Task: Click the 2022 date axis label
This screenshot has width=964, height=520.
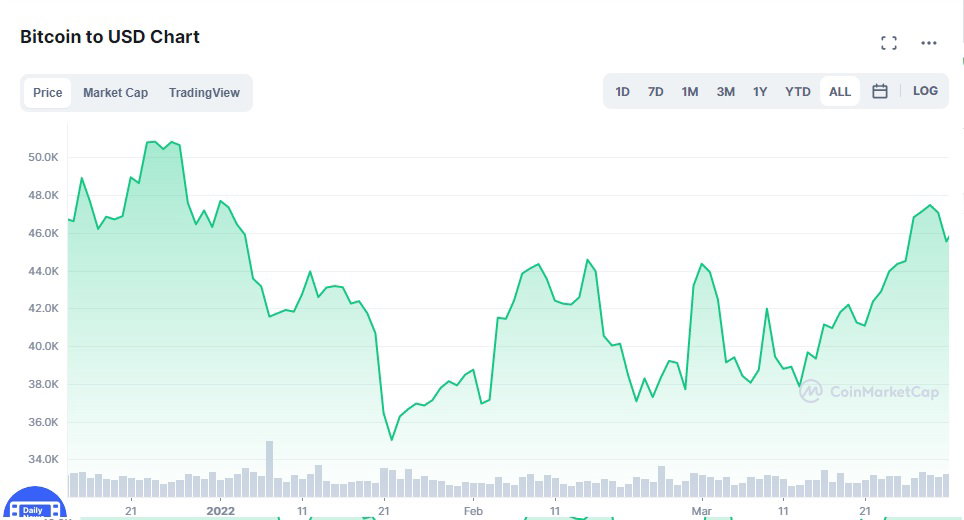Action: point(221,511)
